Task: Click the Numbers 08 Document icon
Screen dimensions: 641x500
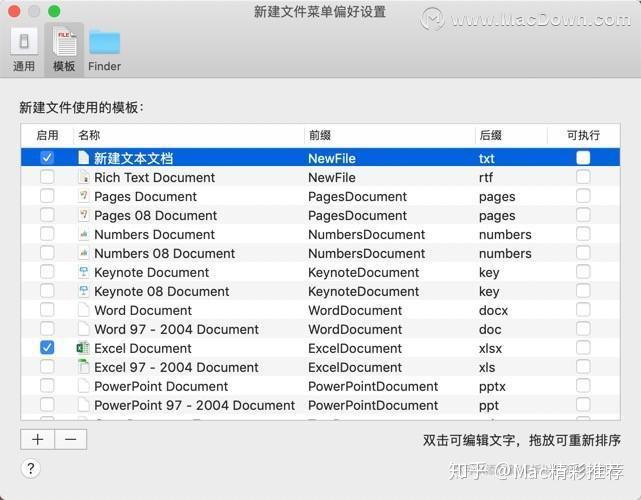Action: coord(83,253)
